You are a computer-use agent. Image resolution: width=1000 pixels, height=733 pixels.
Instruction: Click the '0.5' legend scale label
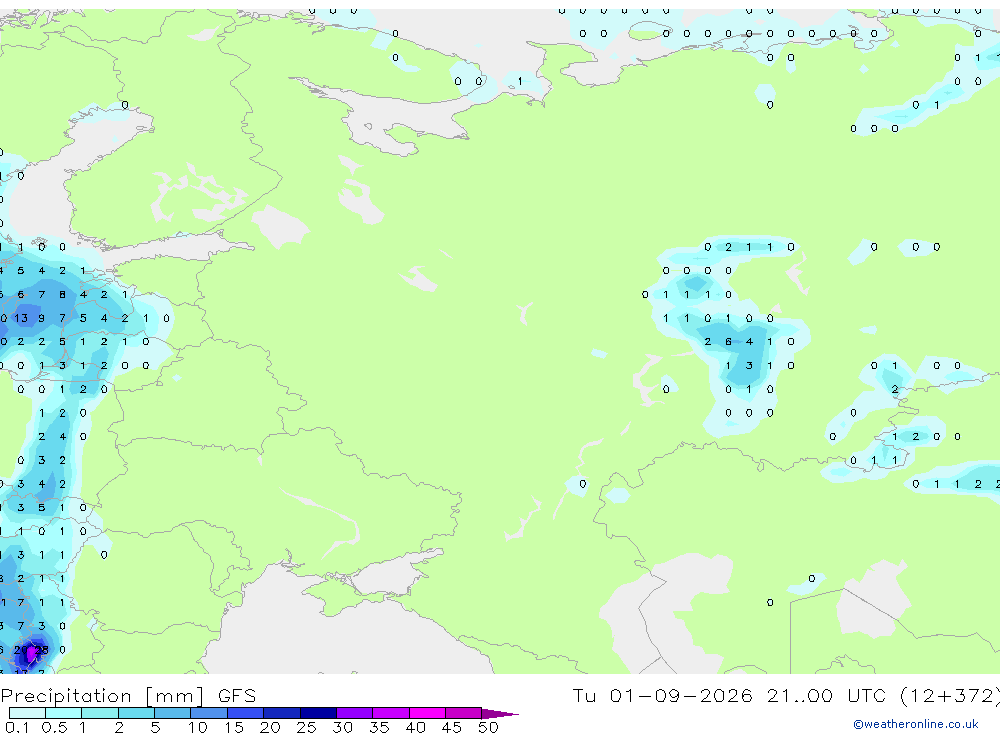[x=54, y=727]
